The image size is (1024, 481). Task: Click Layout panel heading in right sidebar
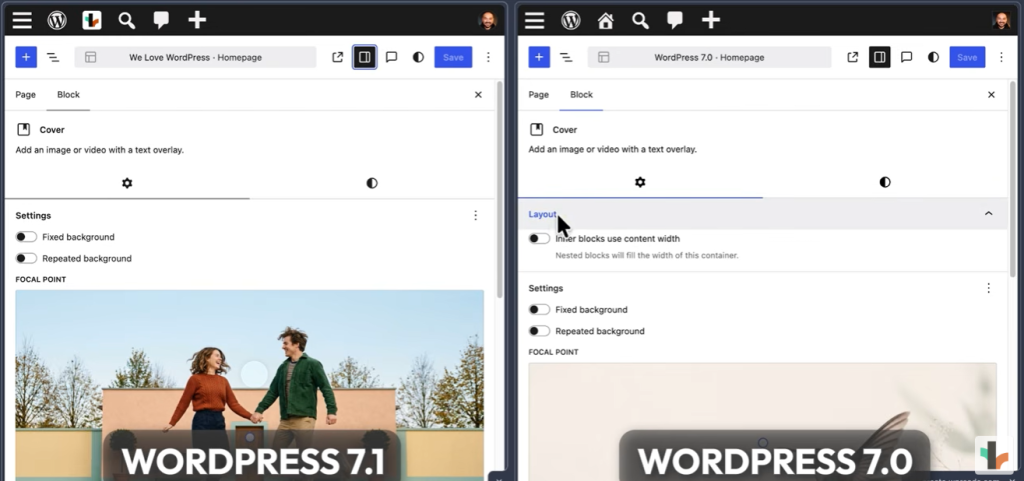coord(542,214)
